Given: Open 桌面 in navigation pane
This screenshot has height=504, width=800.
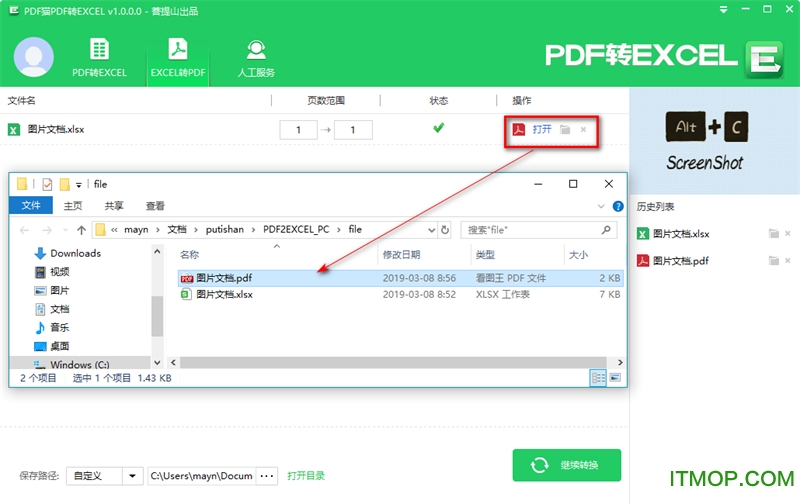Looking at the screenshot, I should [x=52, y=346].
